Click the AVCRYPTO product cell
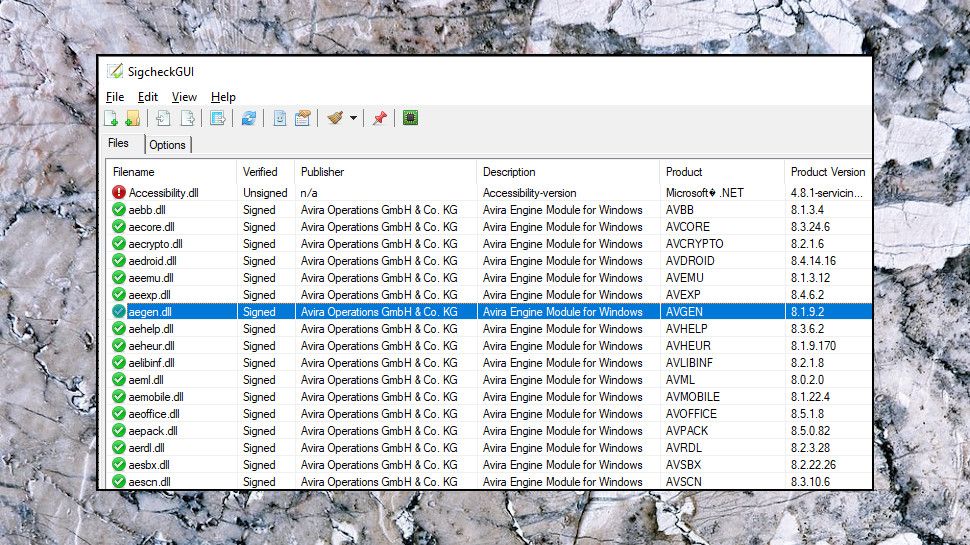 [695, 244]
